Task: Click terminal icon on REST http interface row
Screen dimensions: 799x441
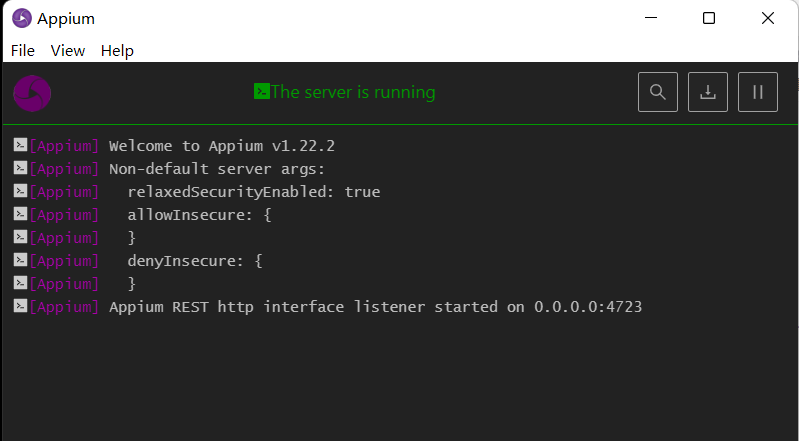Action: pos(20,306)
